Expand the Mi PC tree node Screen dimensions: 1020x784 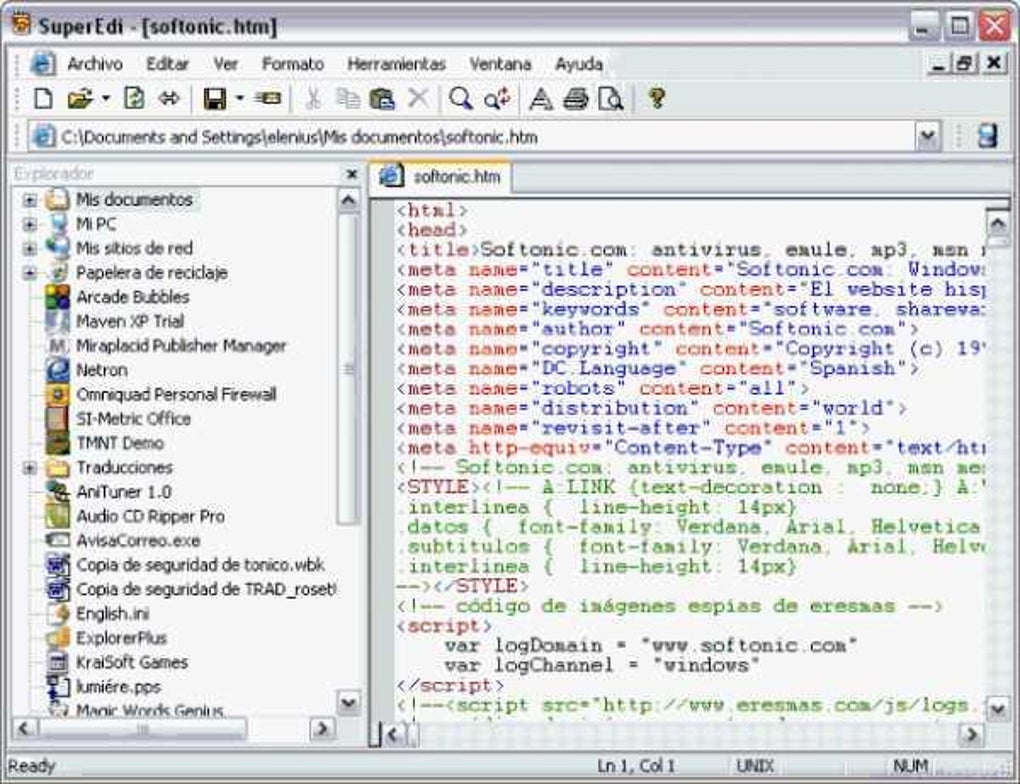(x=30, y=224)
